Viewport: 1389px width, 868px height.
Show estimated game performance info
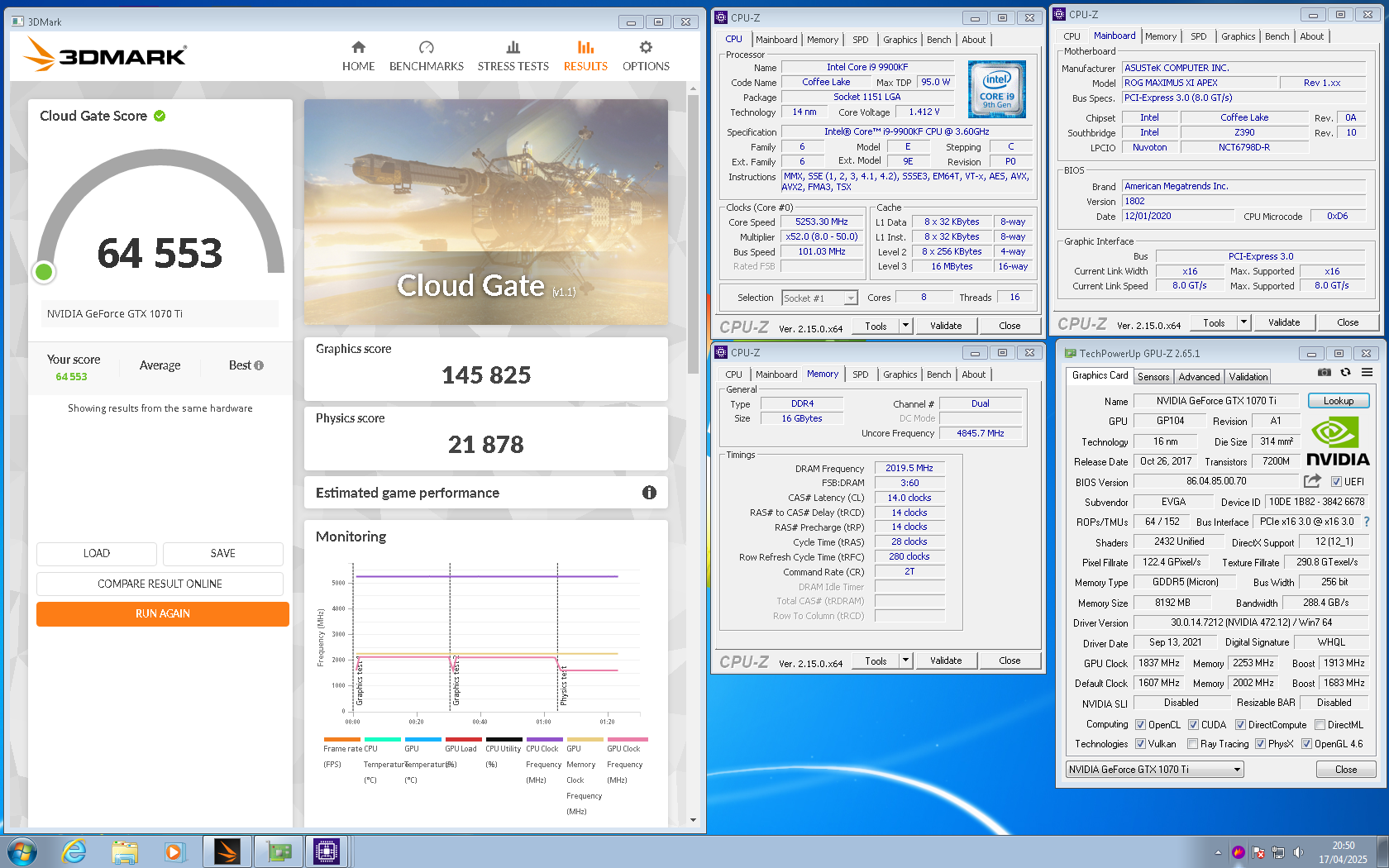coord(649,493)
